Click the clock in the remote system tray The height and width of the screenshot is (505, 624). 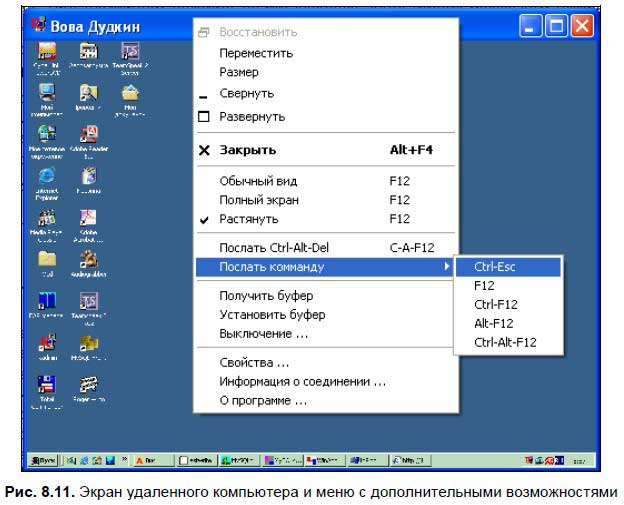point(578,461)
